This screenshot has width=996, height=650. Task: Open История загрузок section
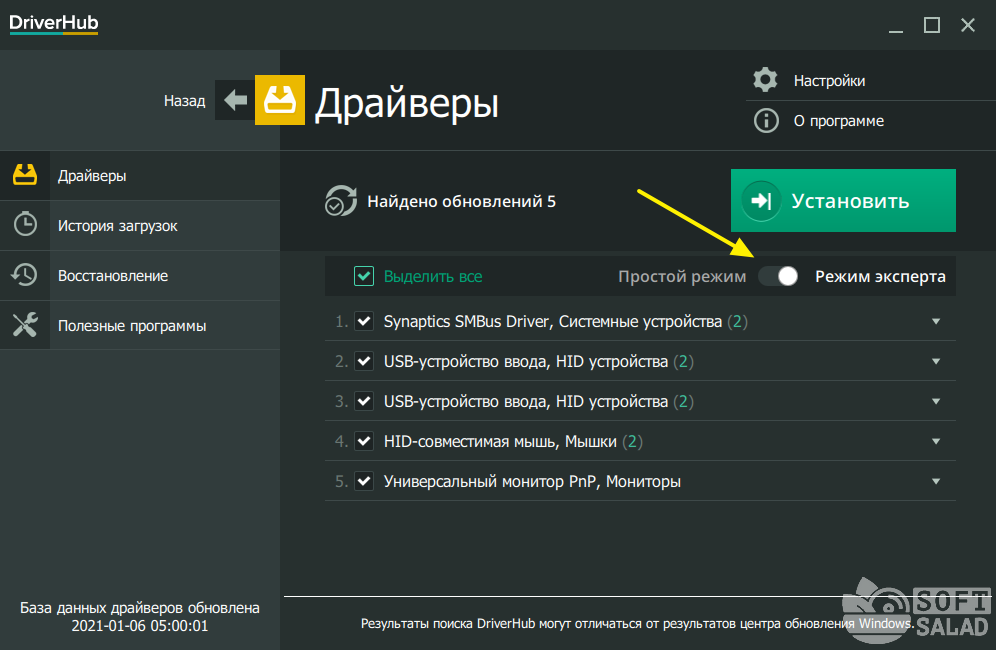click(140, 226)
